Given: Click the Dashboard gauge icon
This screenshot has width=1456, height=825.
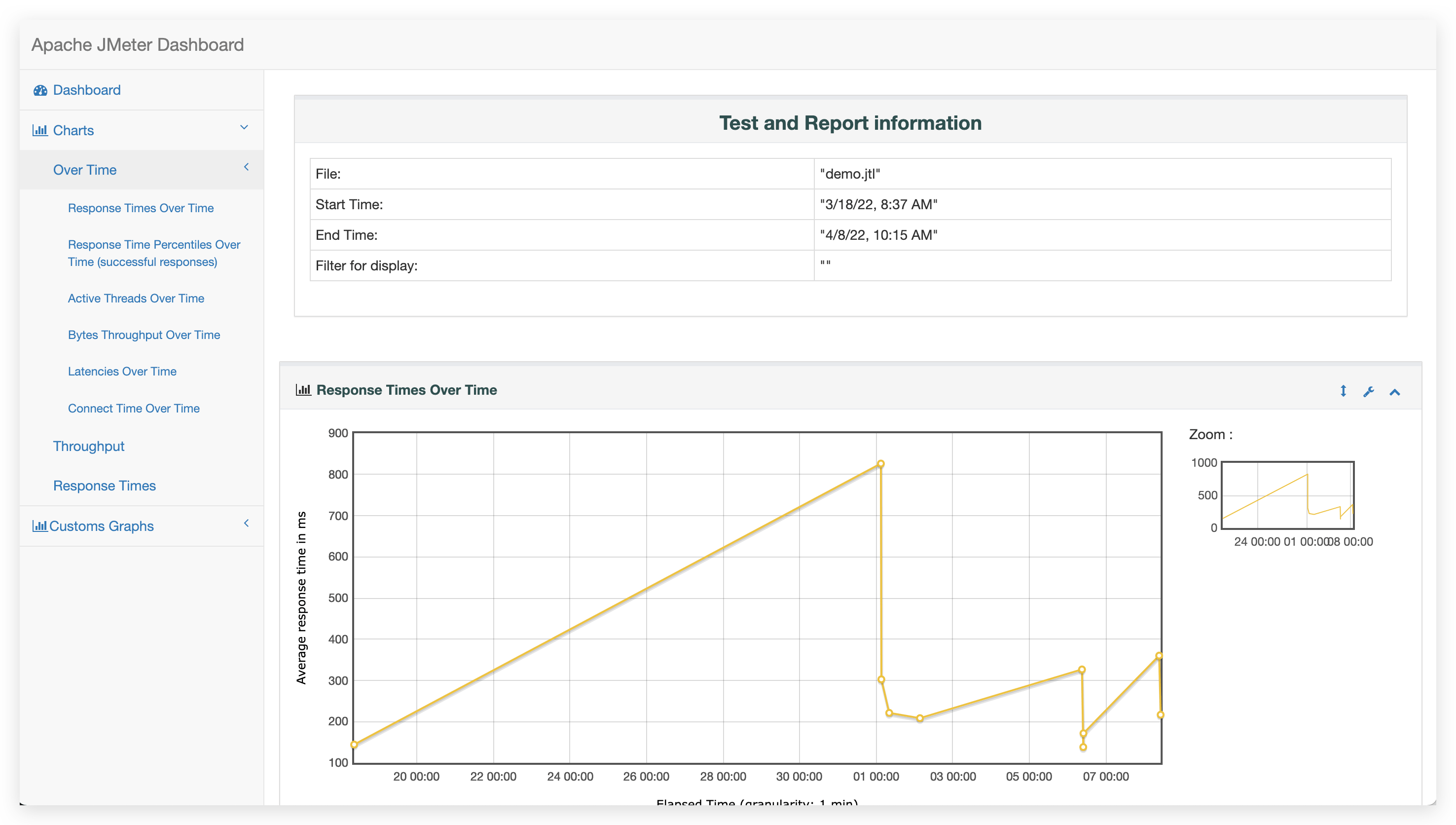Looking at the screenshot, I should pos(39,91).
